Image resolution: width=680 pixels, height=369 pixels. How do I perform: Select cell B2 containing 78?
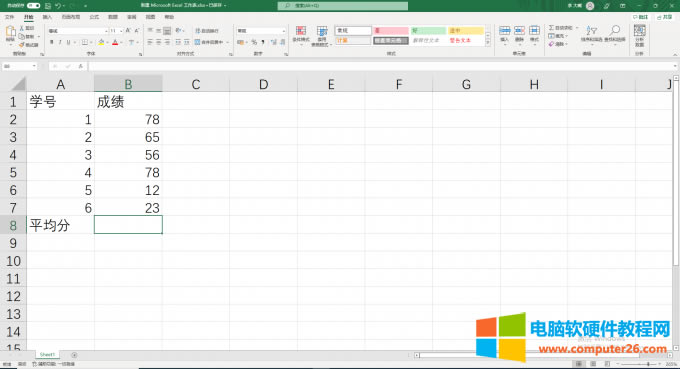click(x=128, y=119)
